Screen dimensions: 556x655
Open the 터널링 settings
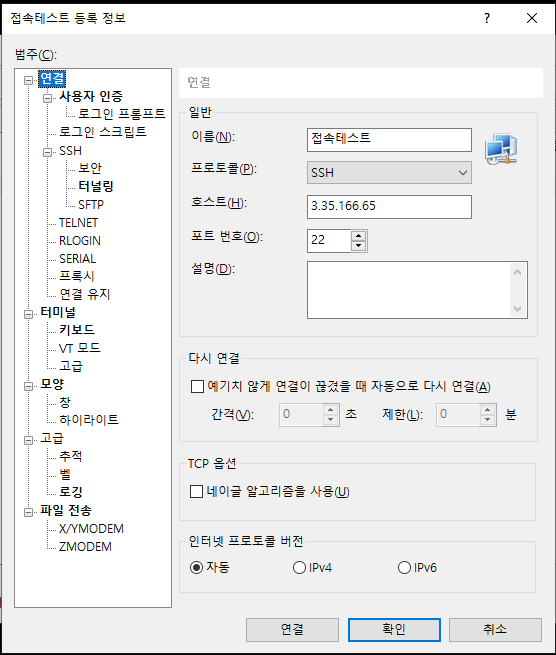(x=96, y=186)
